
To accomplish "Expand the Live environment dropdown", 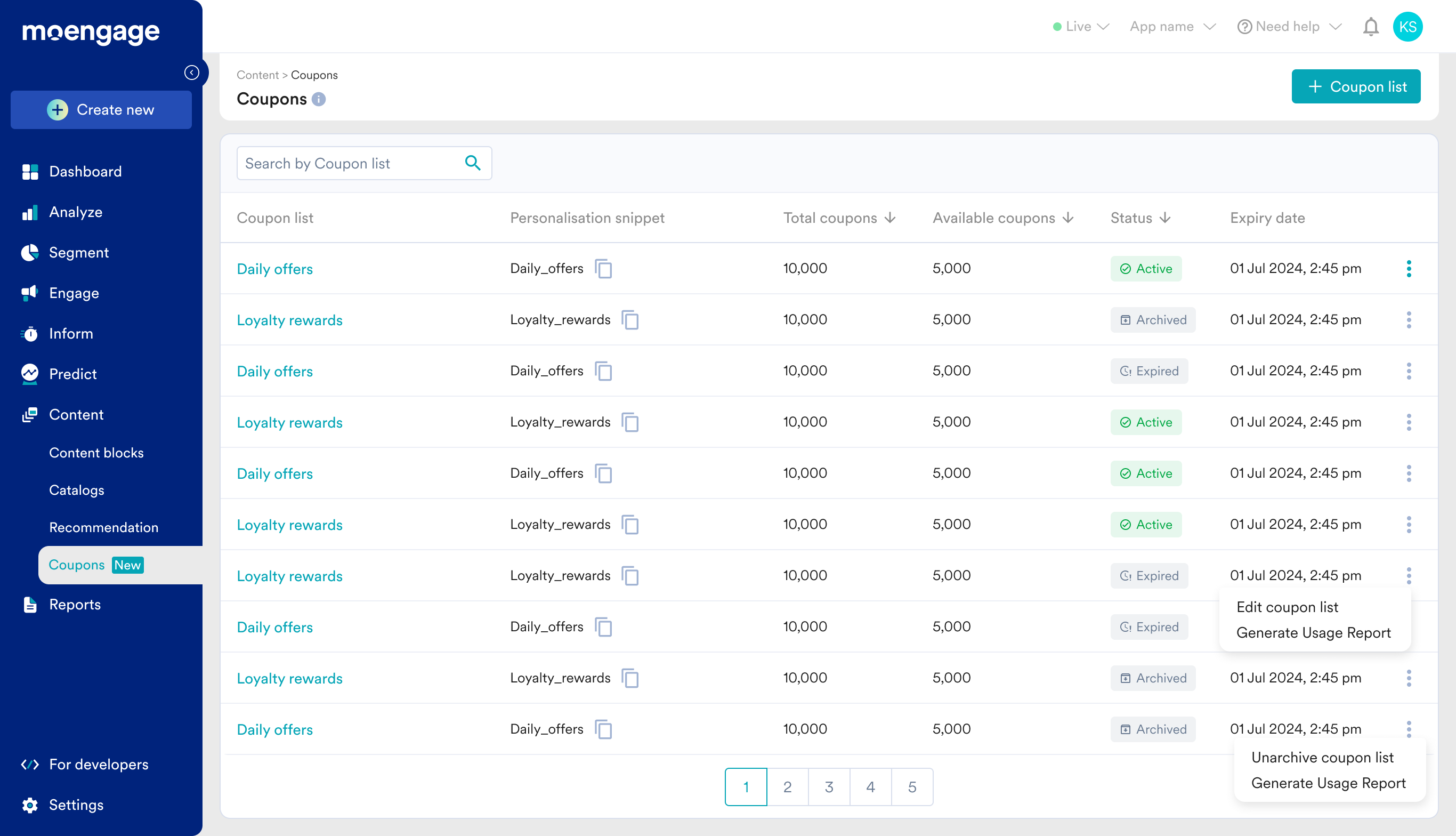I will click(1081, 27).
